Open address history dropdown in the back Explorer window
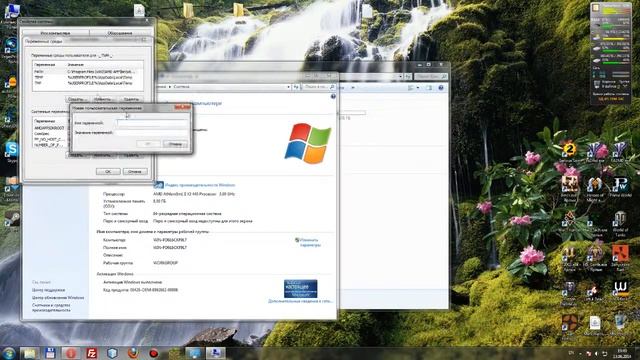The width and height of the screenshot is (640, 360). [x=400, y=76]
